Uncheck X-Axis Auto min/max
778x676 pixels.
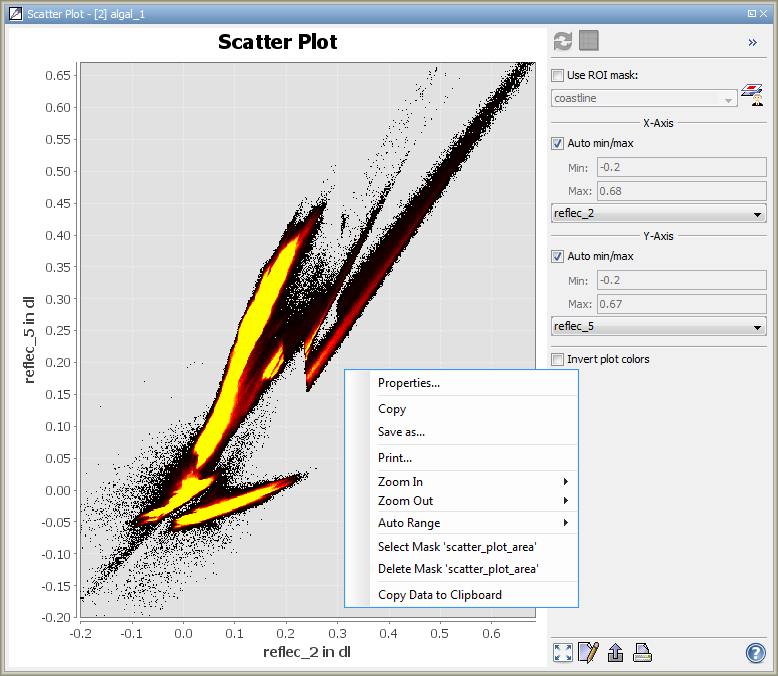tap(558, 143)
